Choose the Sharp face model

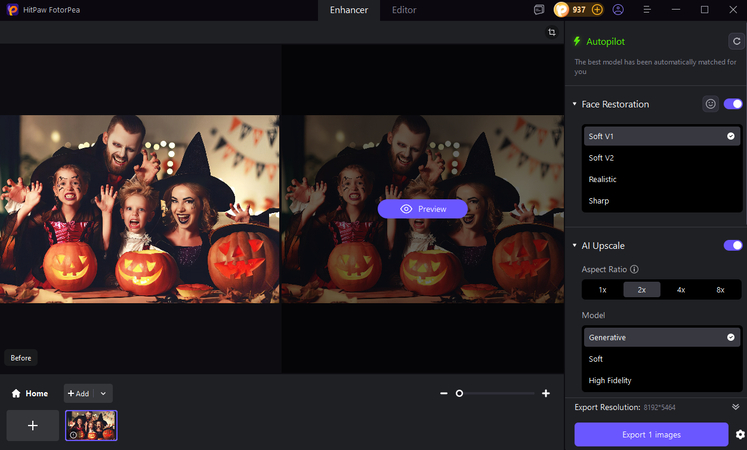click(x=662, y=200)
